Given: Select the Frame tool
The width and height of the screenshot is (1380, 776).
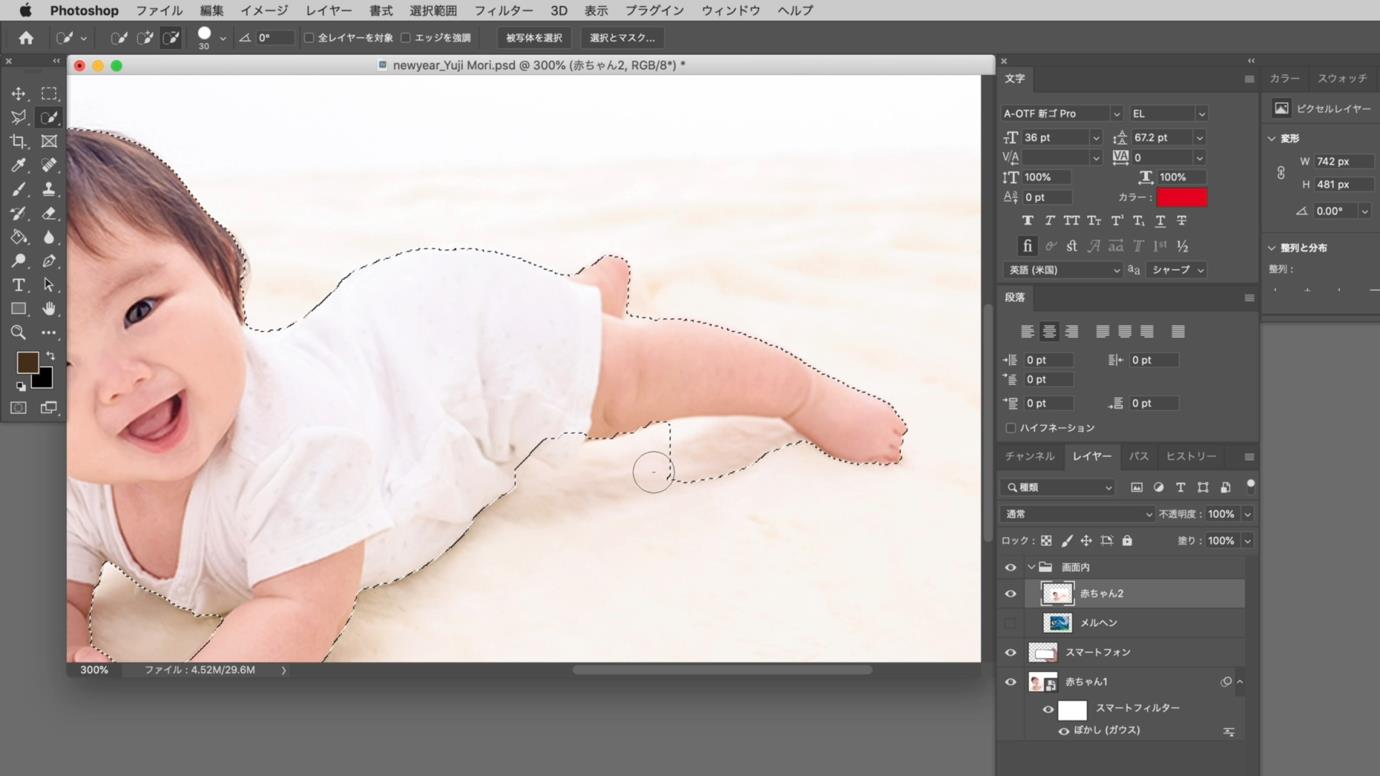Looking at the screenshot, I should pos(49,141).
